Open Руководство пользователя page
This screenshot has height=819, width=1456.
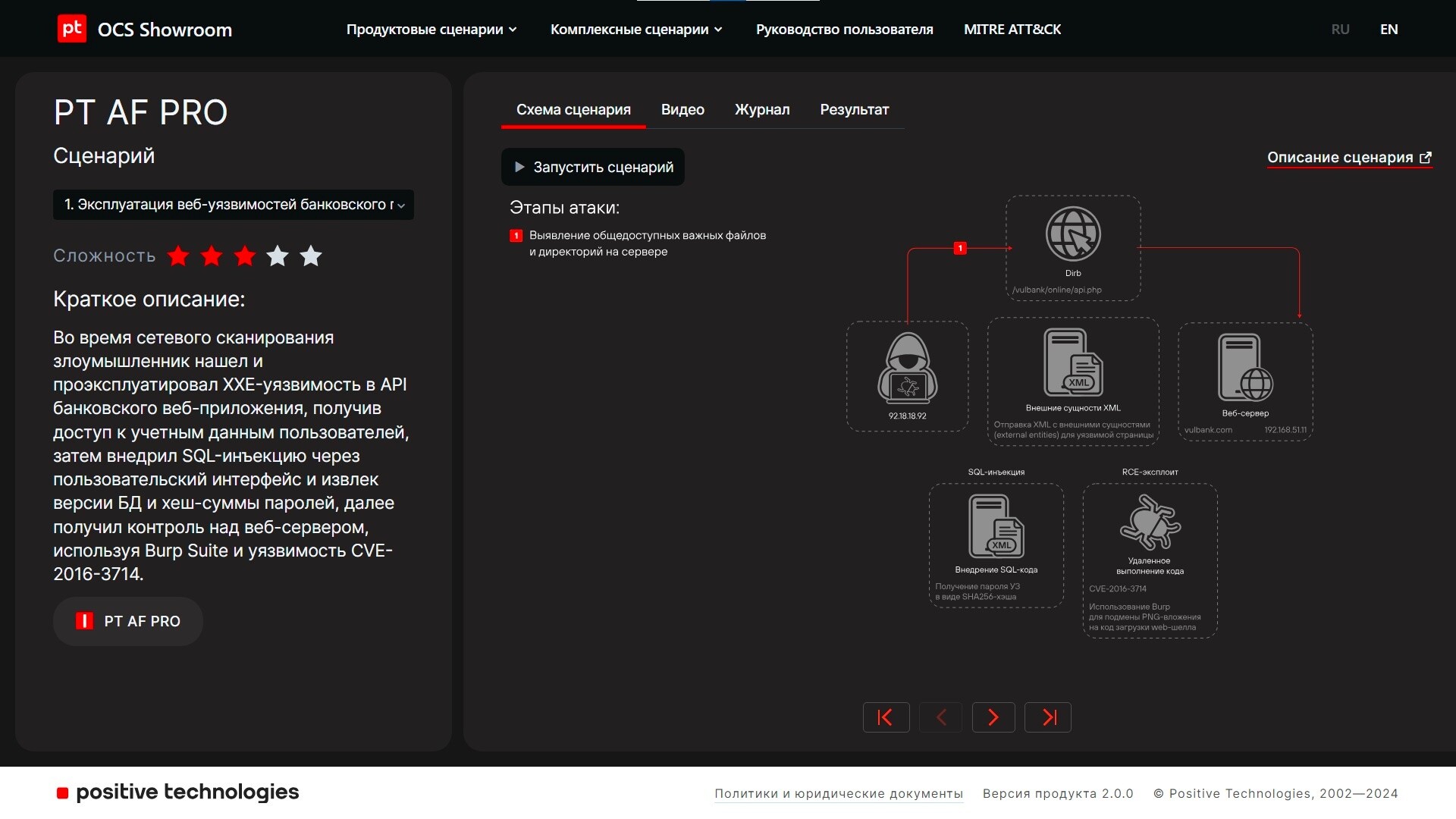click(x=844, y=30)
